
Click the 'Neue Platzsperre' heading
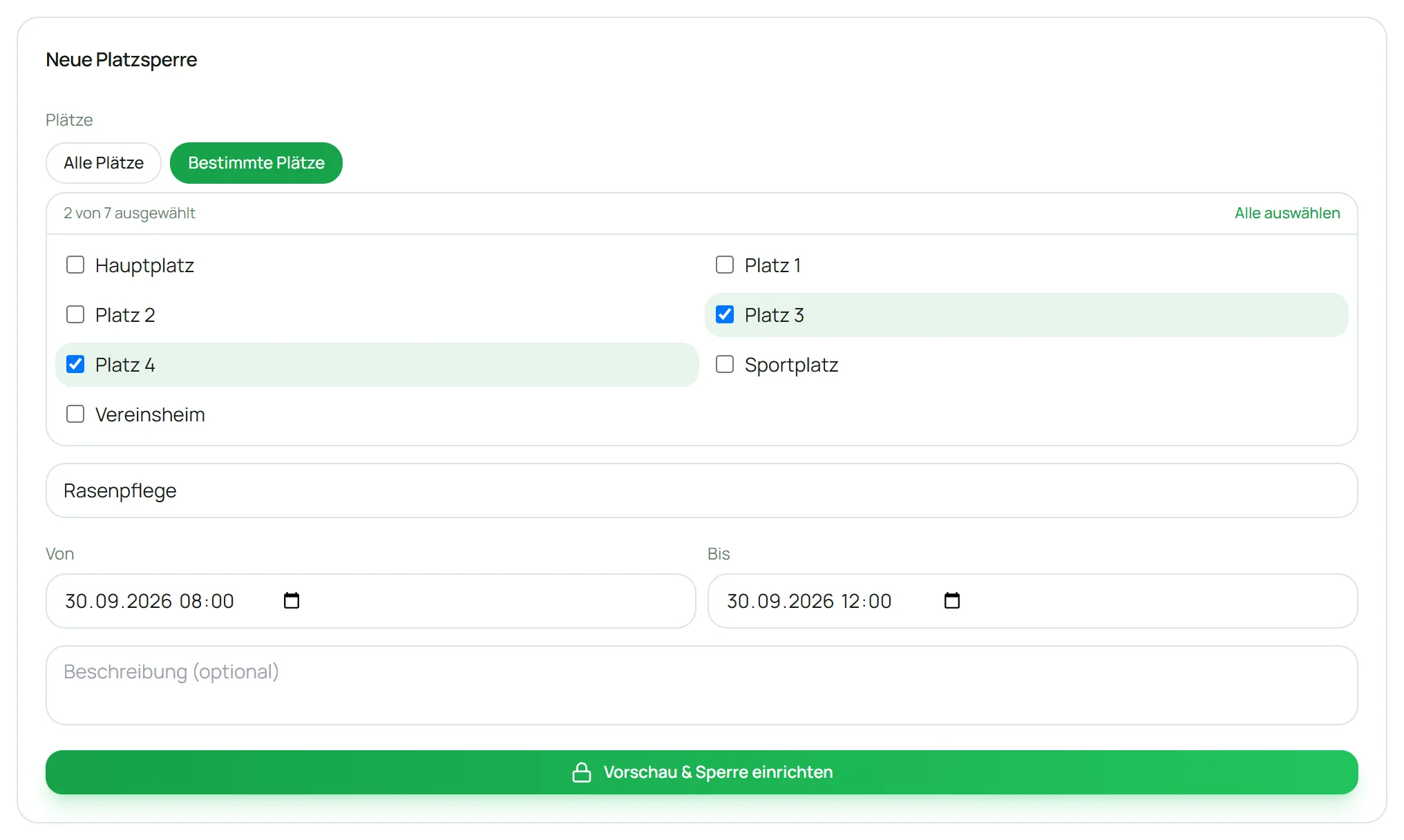(122, 59)
